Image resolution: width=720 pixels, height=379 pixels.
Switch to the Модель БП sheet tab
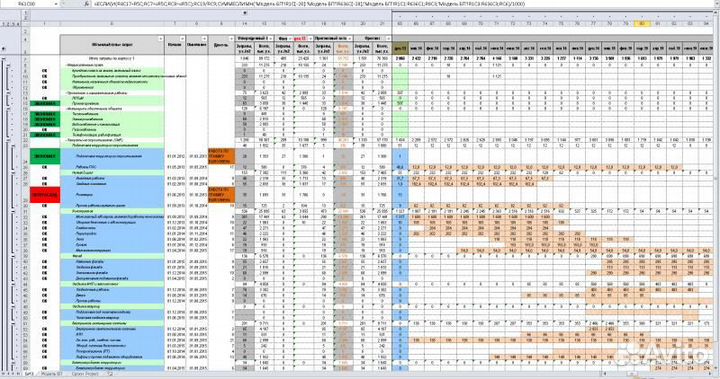[52, 374]
